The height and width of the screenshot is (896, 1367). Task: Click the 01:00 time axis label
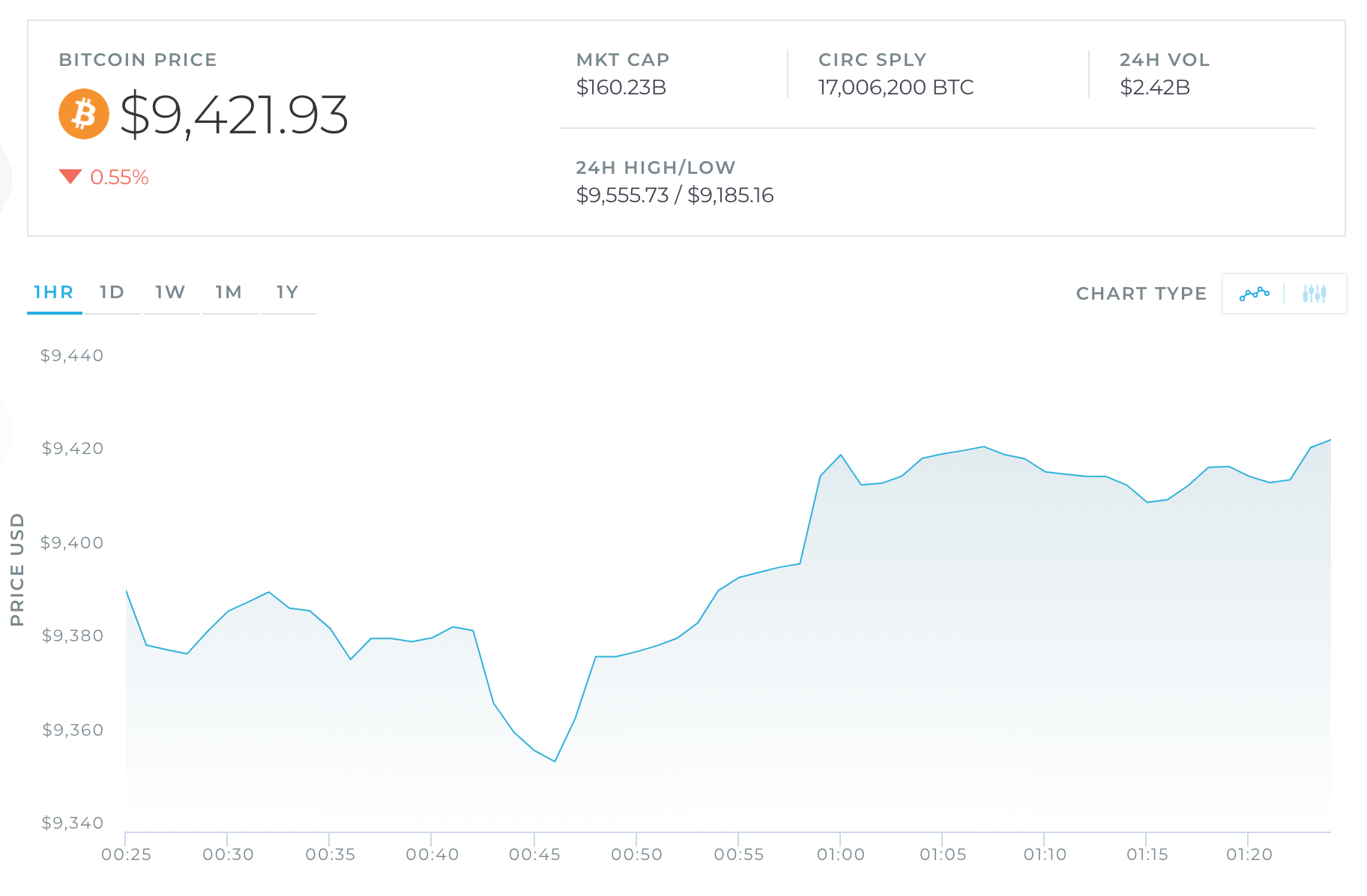[x=840, y=855]
